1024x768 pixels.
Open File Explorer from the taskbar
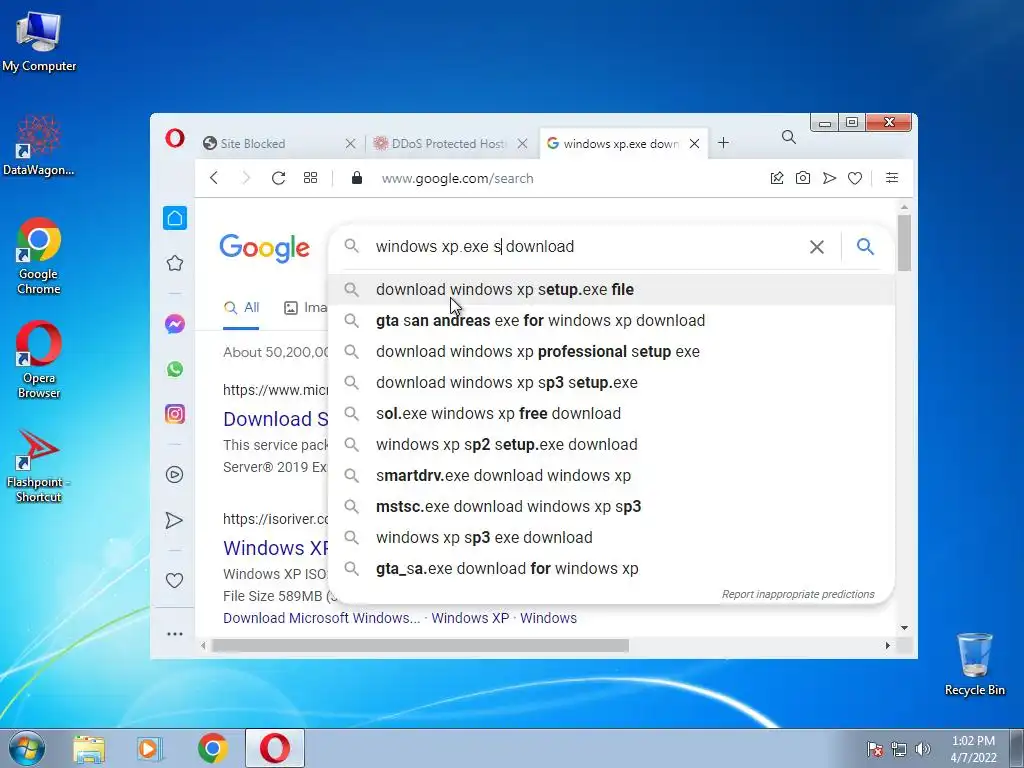(x=89, y=749)
